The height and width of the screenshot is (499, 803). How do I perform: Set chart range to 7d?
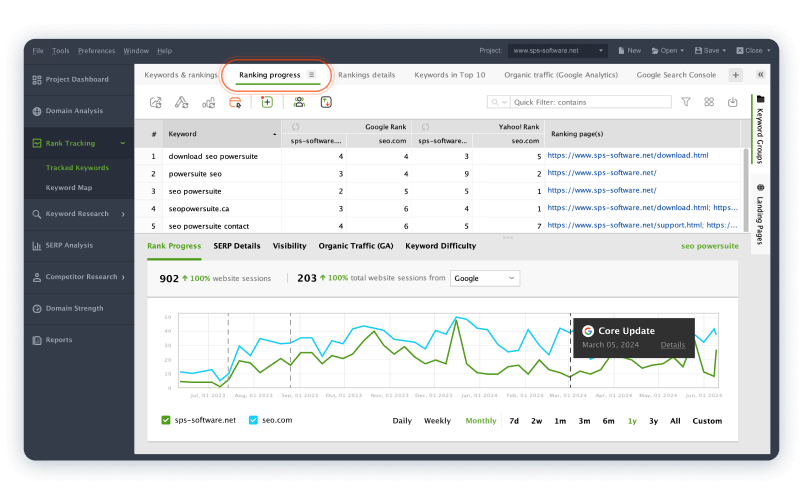[x=514, y=421]
